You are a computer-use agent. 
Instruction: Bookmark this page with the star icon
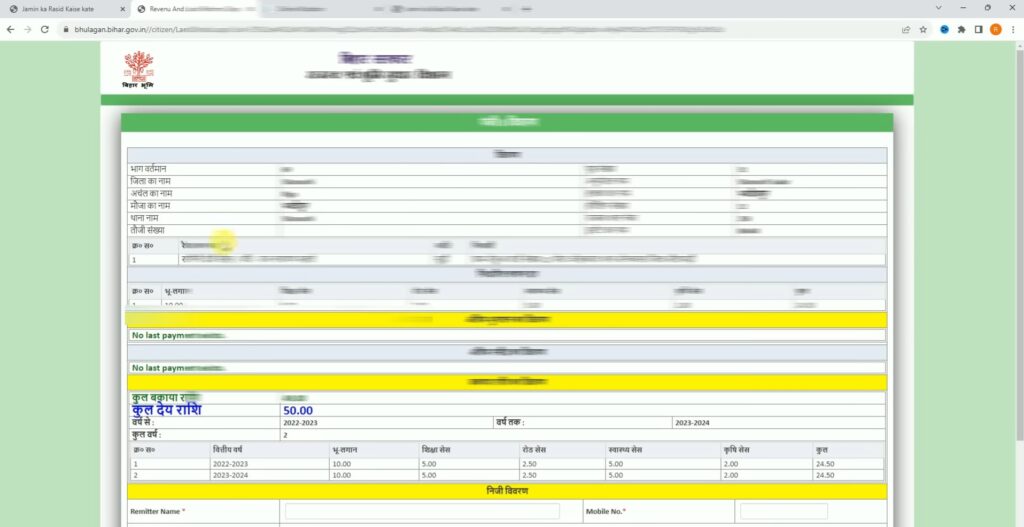923,29
